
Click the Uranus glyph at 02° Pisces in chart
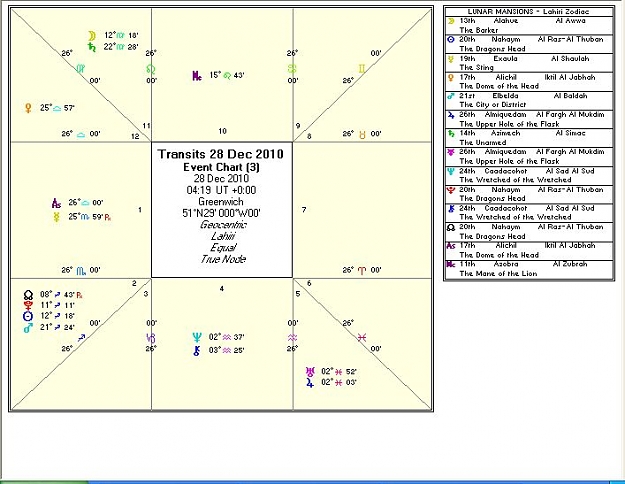[310, 372]
